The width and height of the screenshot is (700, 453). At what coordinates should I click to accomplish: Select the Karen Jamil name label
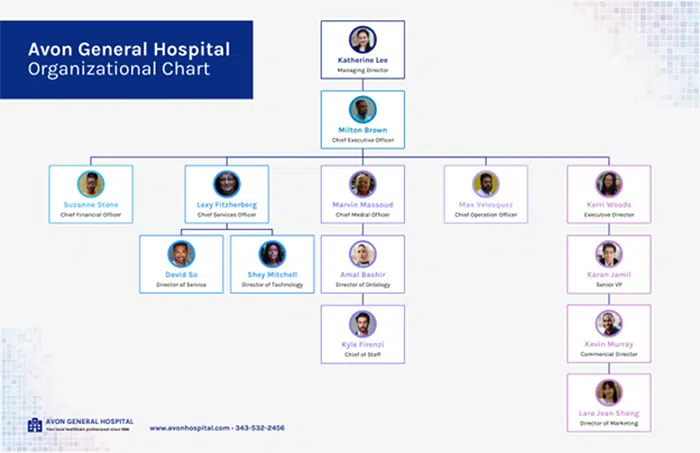608,274
